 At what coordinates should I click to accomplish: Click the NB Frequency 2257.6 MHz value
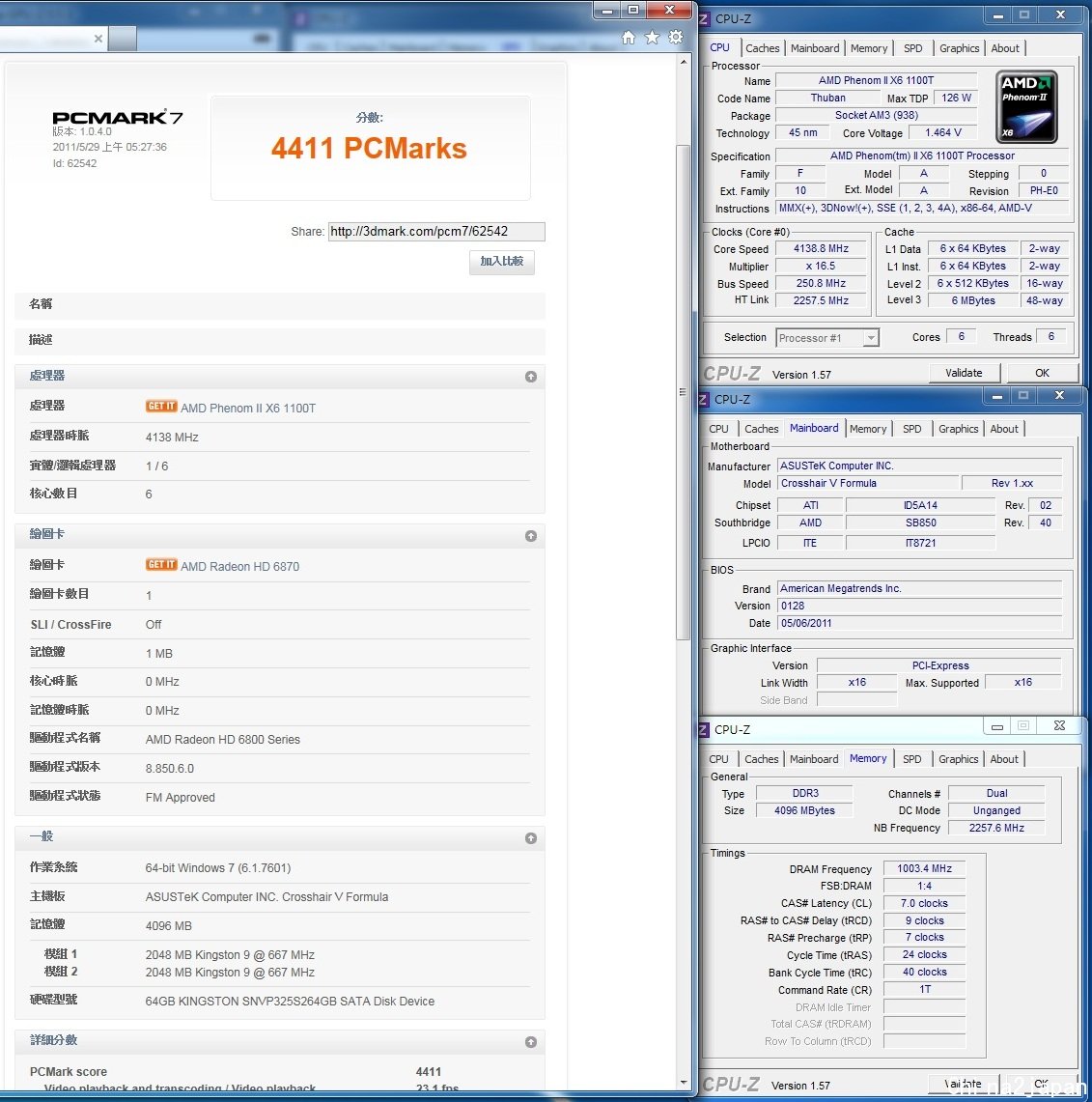(x=996, y=828)
